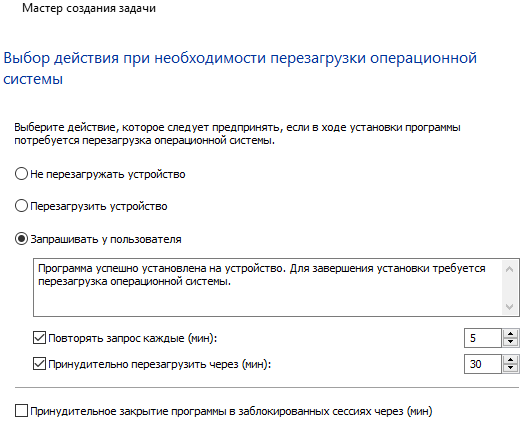Click the message box scrollbar track
This screenshot has width=528, height=426.
click(x=509, y=288)
